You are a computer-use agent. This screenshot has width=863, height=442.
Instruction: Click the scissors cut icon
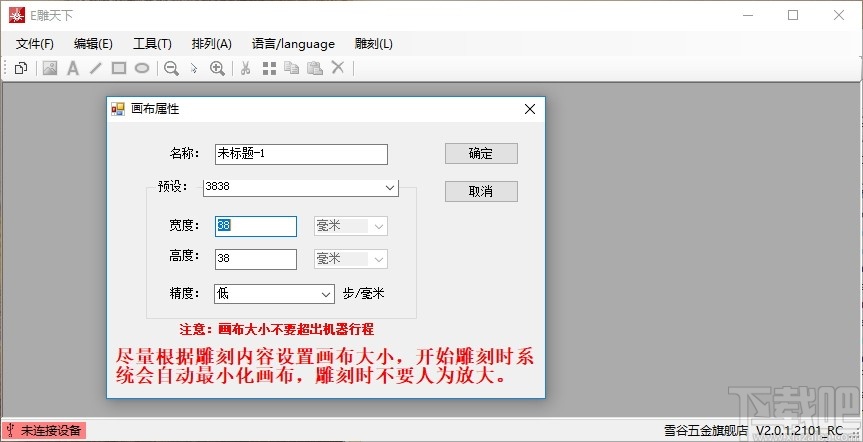[245, 68]
